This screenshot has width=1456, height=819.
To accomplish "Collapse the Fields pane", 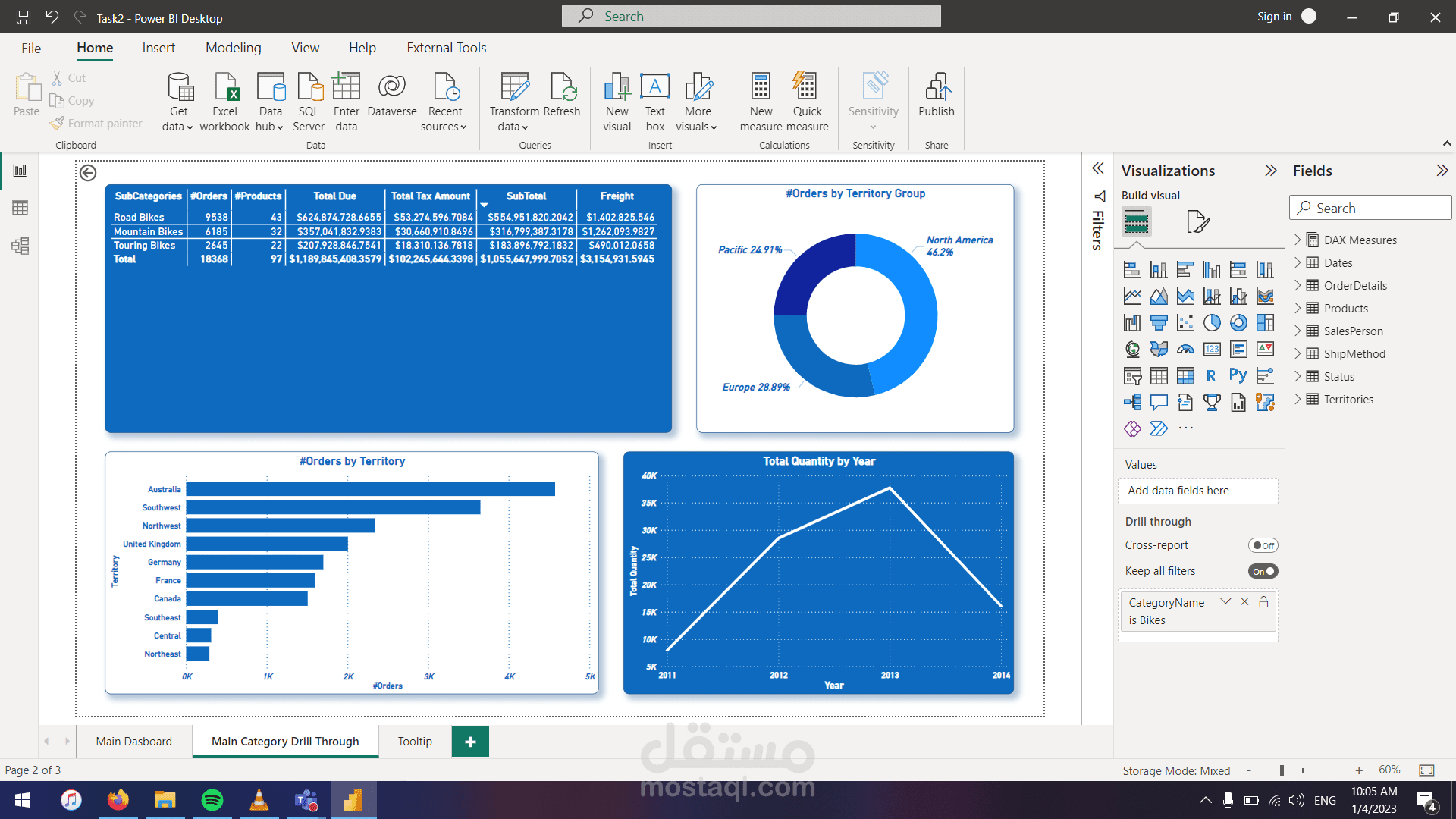I will pyautogui.click(x=1442, y=171).
